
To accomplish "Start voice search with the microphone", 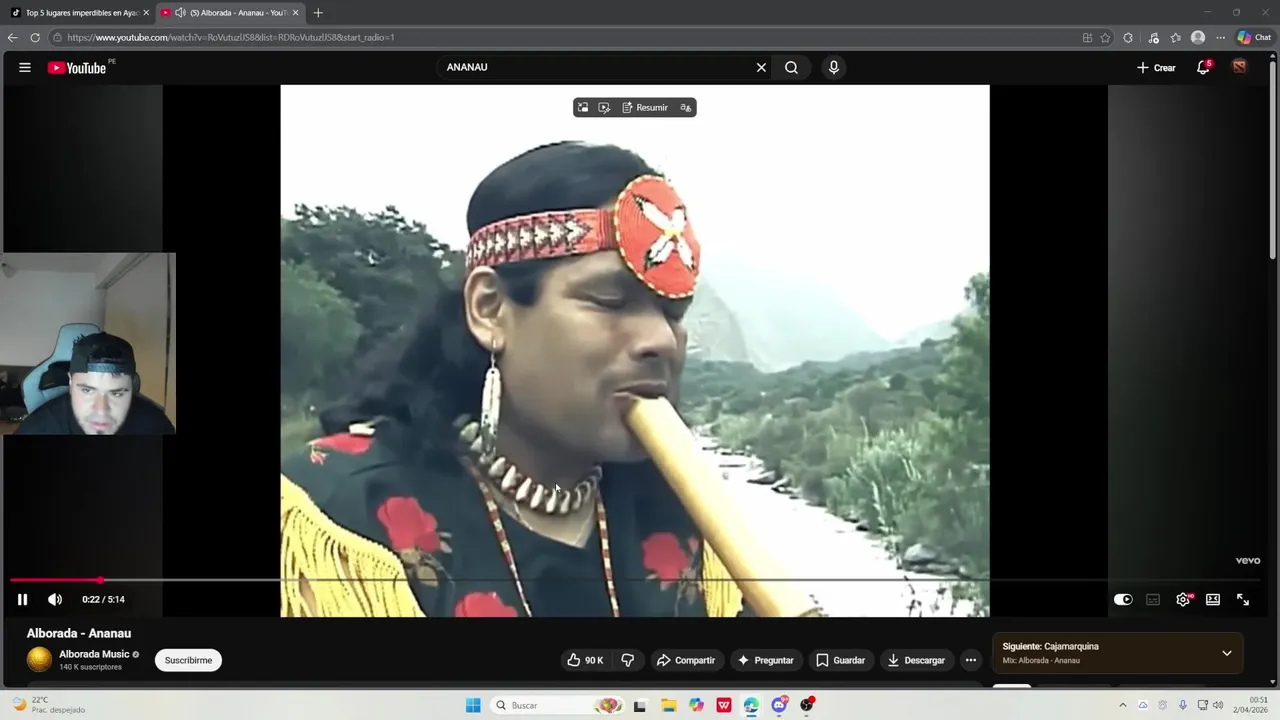I will [834, 68].
